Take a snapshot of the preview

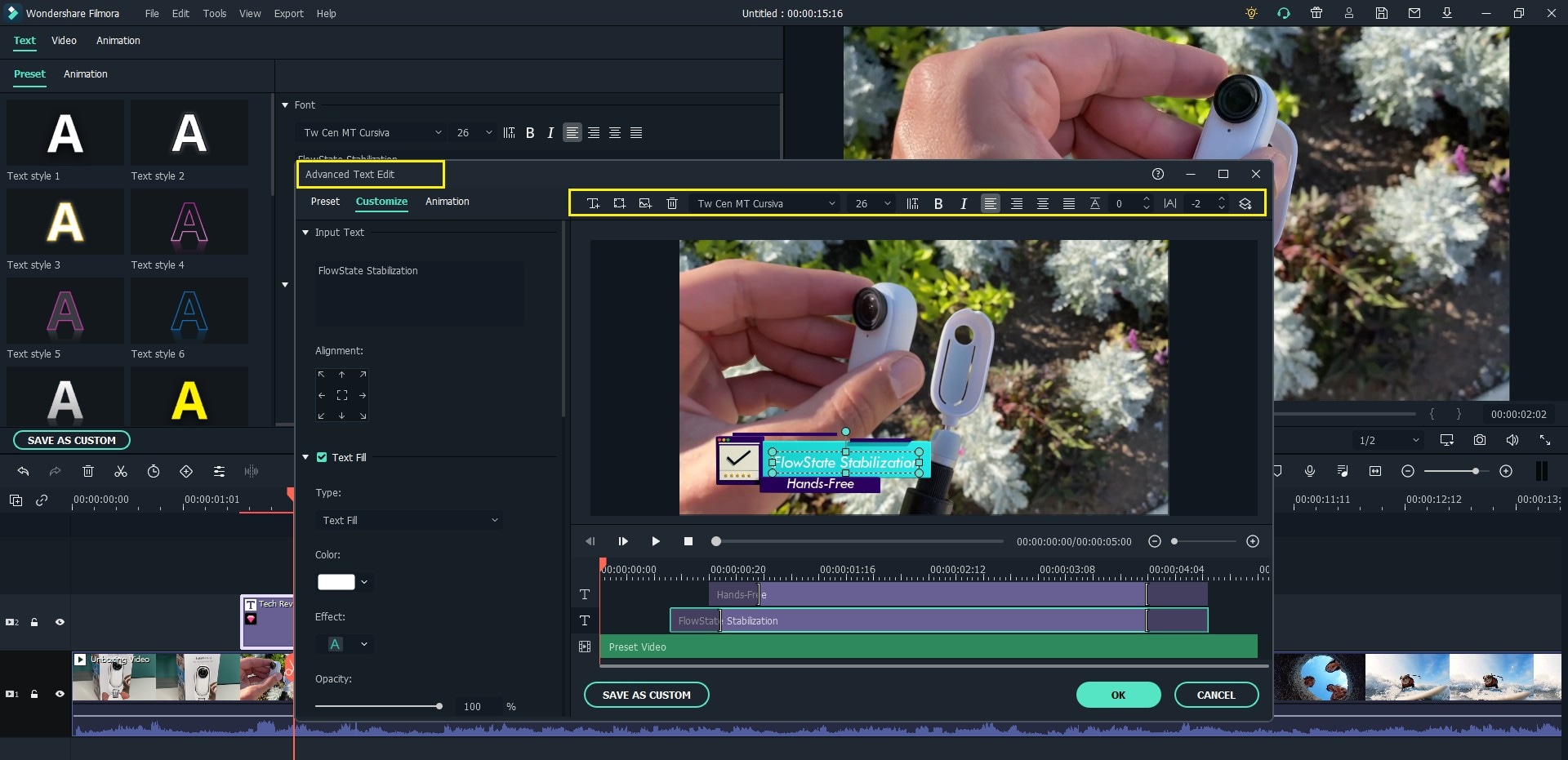click(x=1480, y=440)
